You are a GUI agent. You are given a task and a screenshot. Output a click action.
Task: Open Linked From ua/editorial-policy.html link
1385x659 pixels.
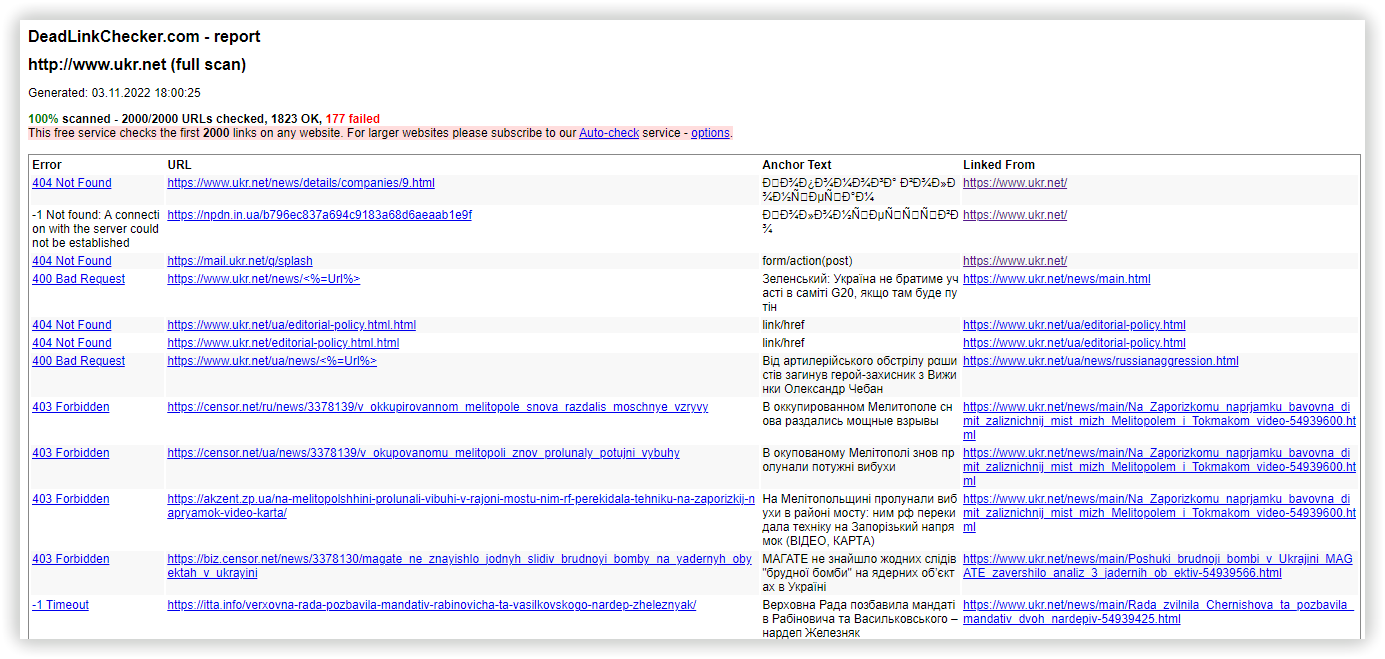coord(1074,325)
